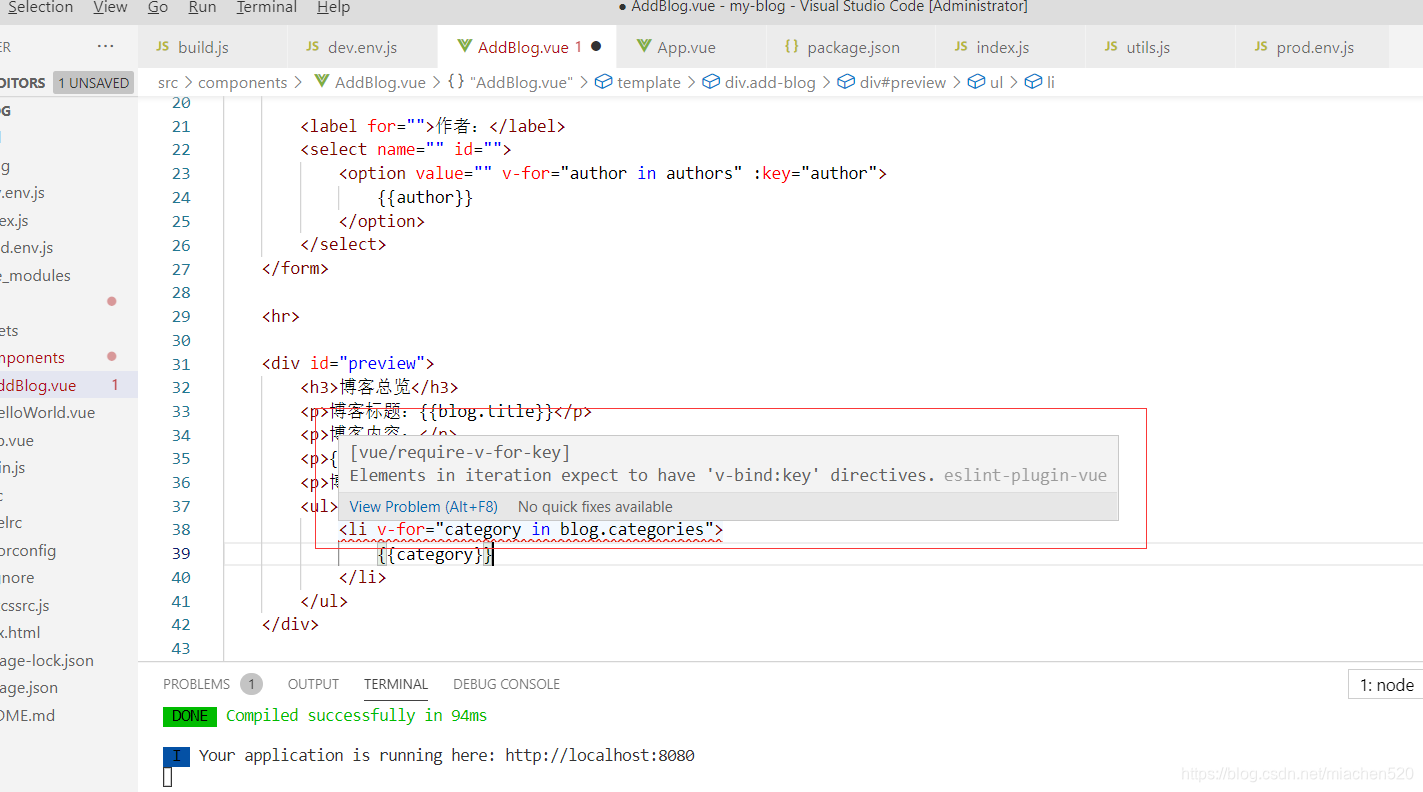Switch to the OUTPUT panel tab
The height and width of the screenshot is (792, 1423).
(312, 684)
